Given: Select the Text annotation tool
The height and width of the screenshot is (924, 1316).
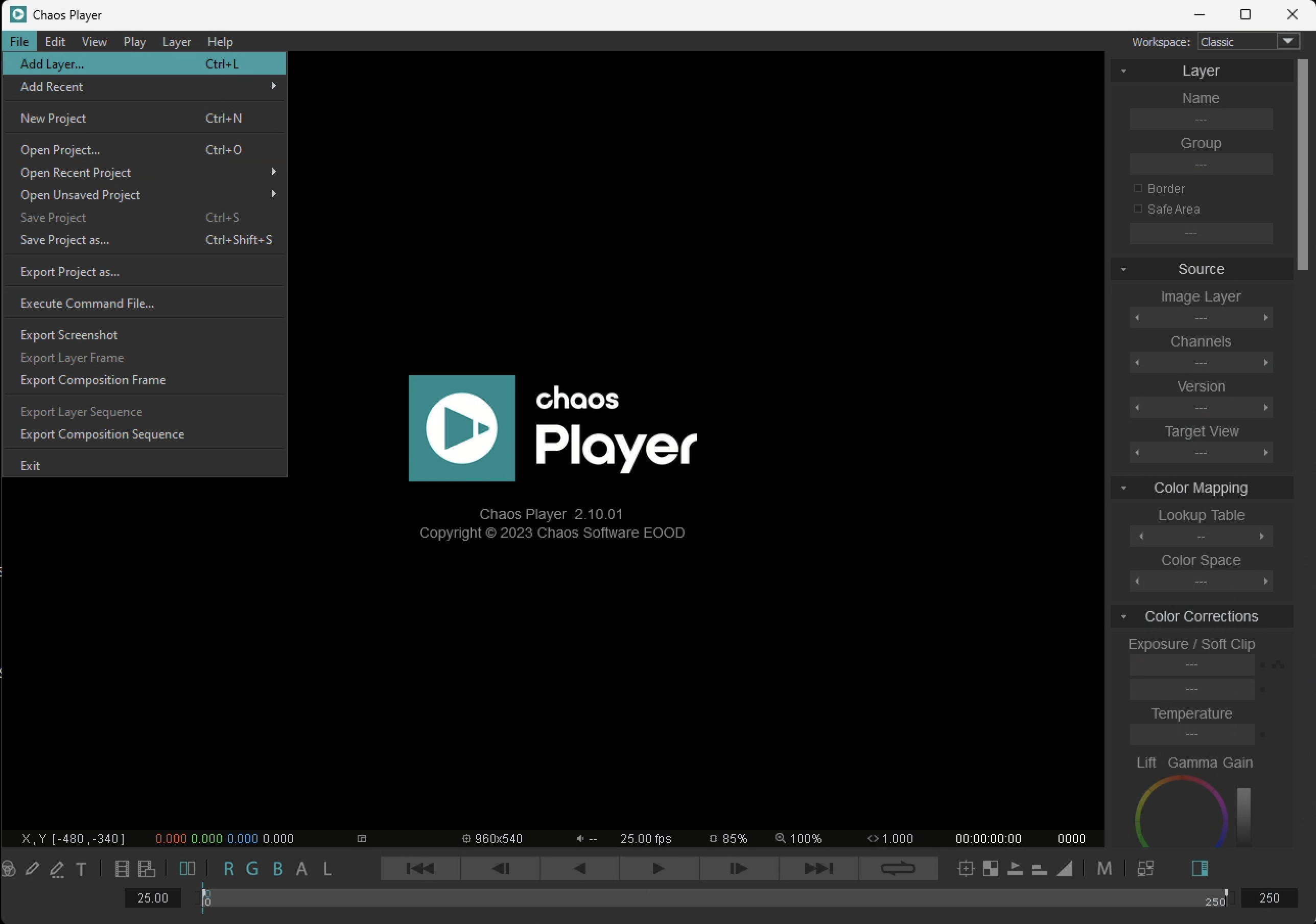Looking at the screenshot, I should click(81, 869).
